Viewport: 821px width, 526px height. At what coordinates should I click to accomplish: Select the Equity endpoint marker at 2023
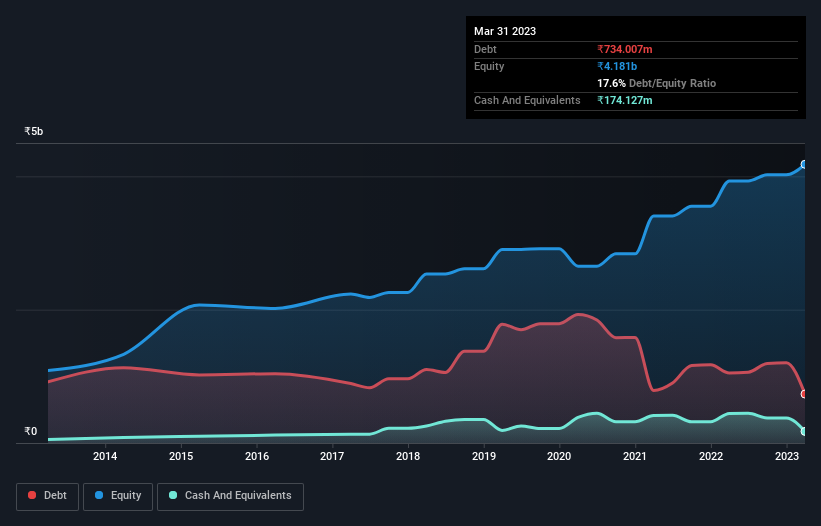[x=804, y=164]
